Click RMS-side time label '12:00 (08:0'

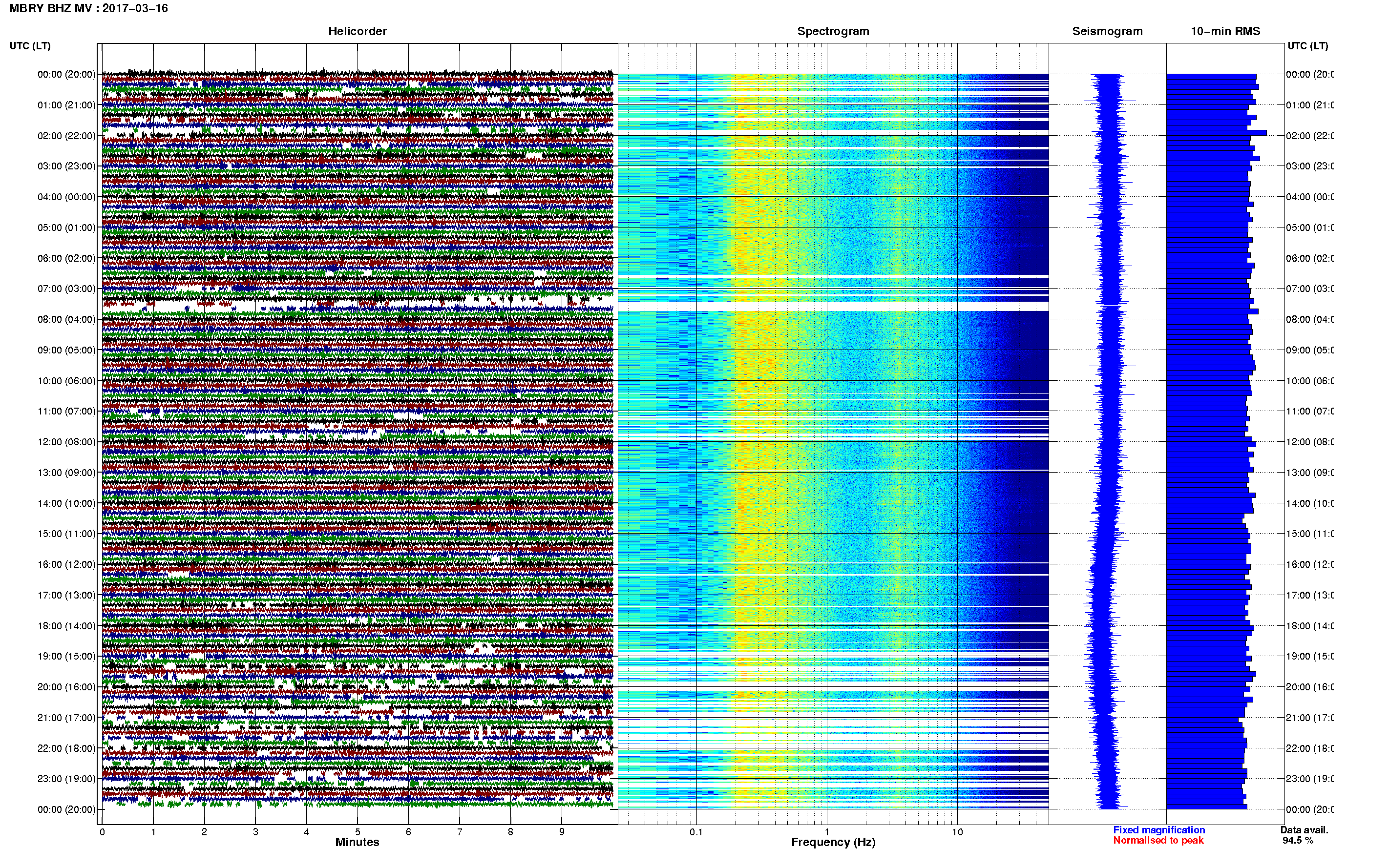click(x=1310, y=442)
